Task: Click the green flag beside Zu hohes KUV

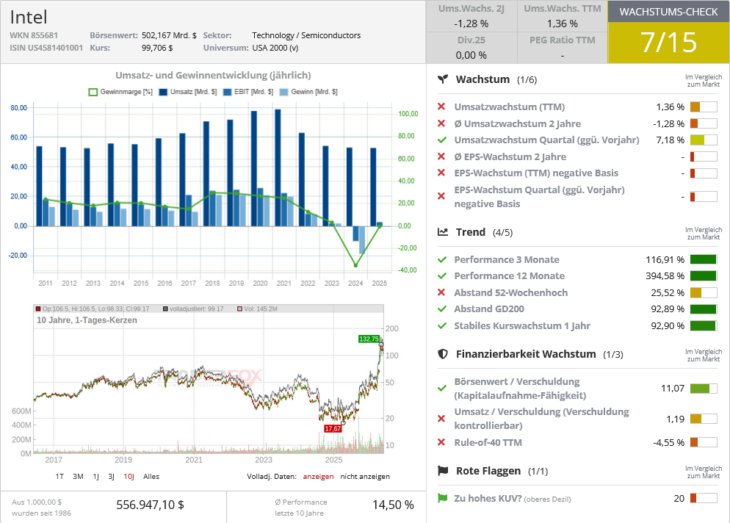Action: [x=442, y=498]
